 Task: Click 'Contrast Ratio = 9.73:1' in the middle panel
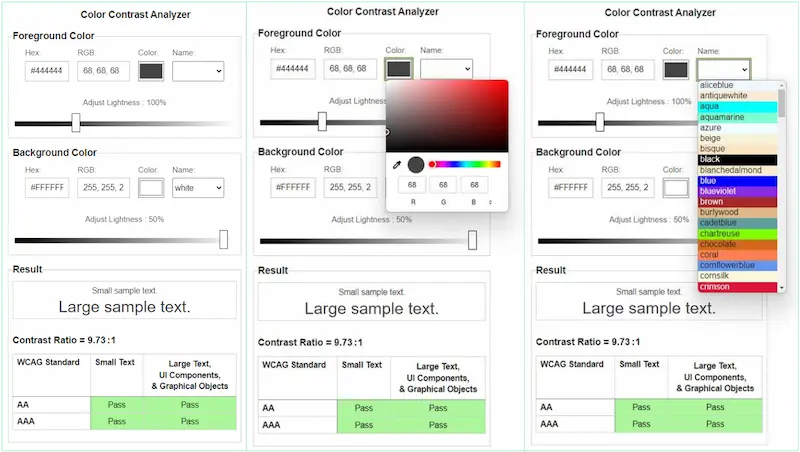click(x=310, y=343)
